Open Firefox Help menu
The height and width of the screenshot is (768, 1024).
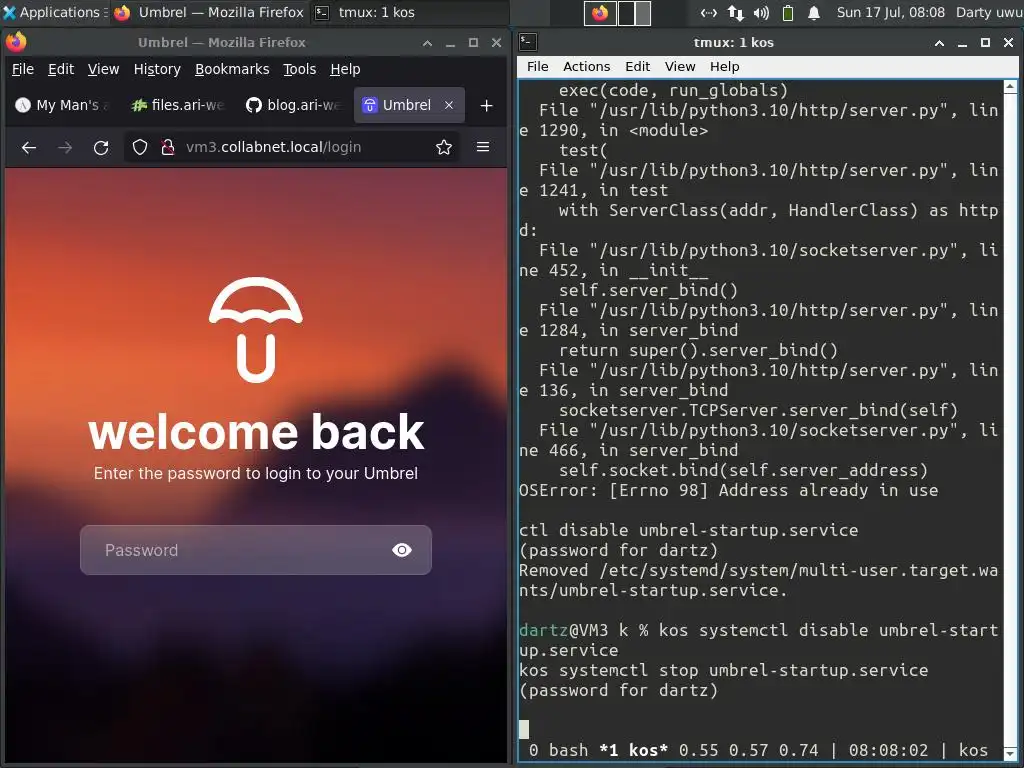[x=345, y=69]
